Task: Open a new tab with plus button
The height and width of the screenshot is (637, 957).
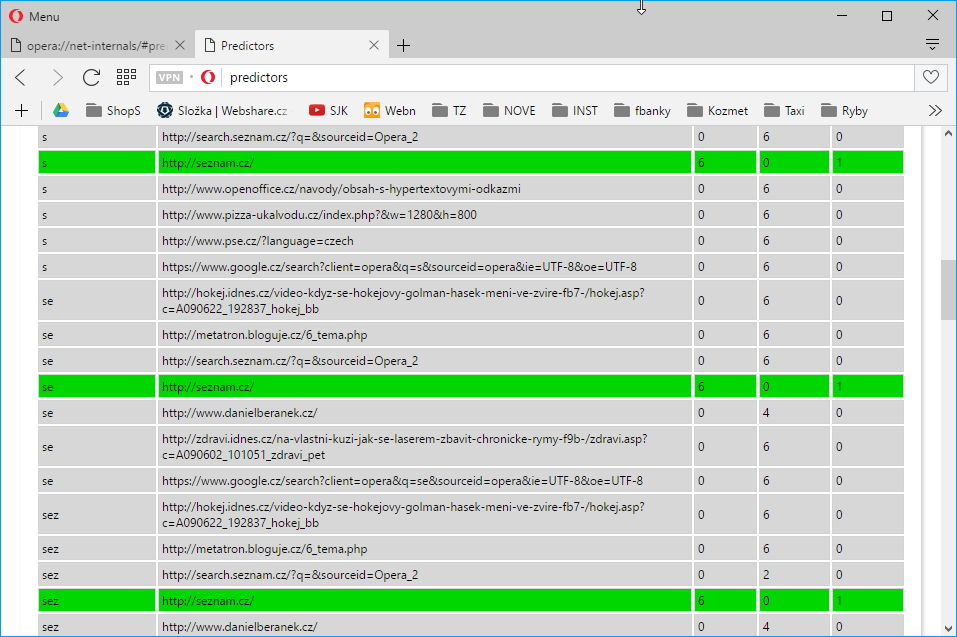Action: (x=403, y=45)
